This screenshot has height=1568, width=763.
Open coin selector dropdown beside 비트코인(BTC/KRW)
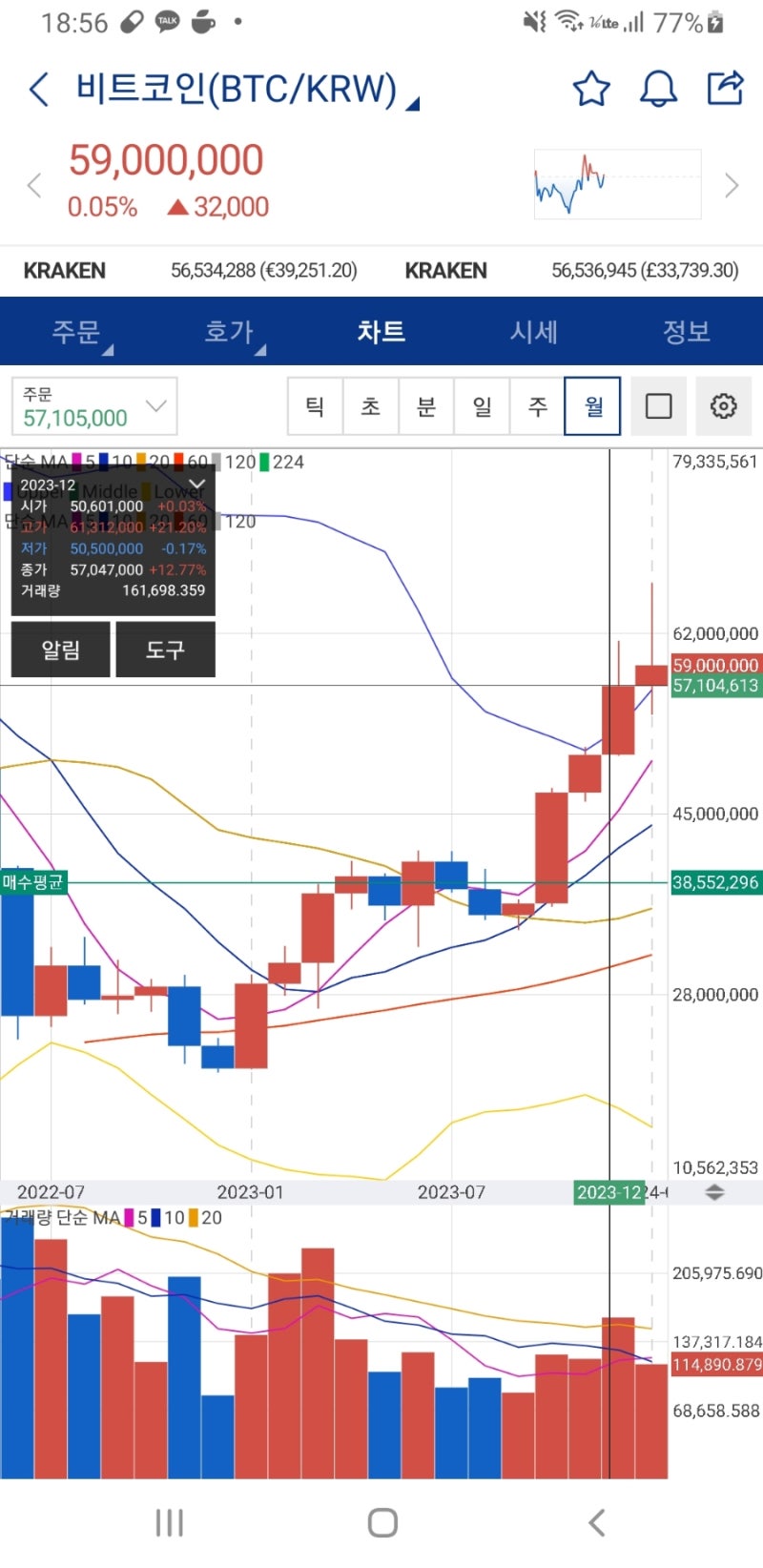point(412,104)
